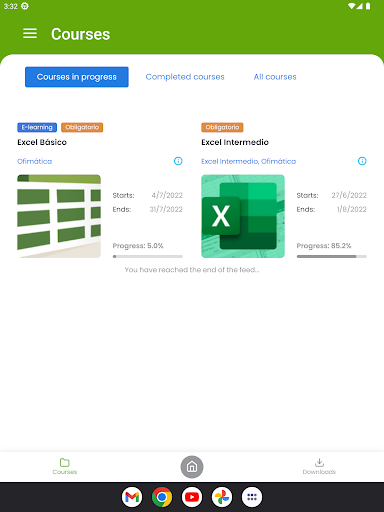Launch Google Photos from the dock

[x=222, y=497]
